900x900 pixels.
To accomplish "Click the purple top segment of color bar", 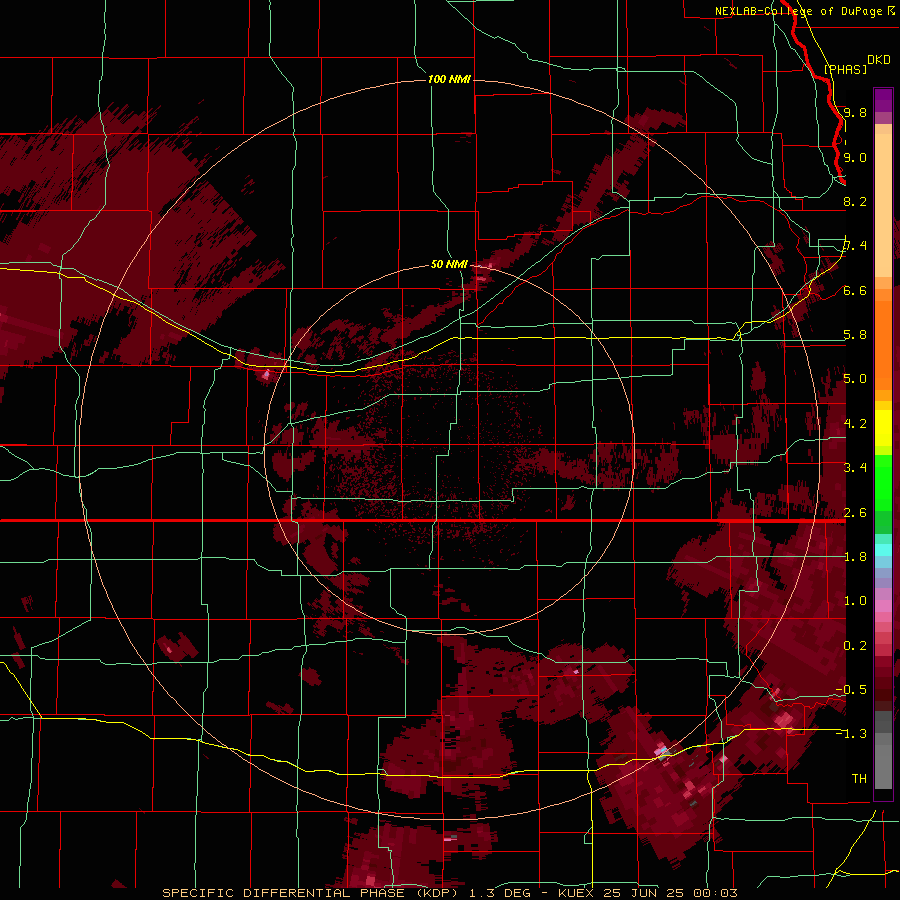I will pyautogui.click(x=883, y=100).
